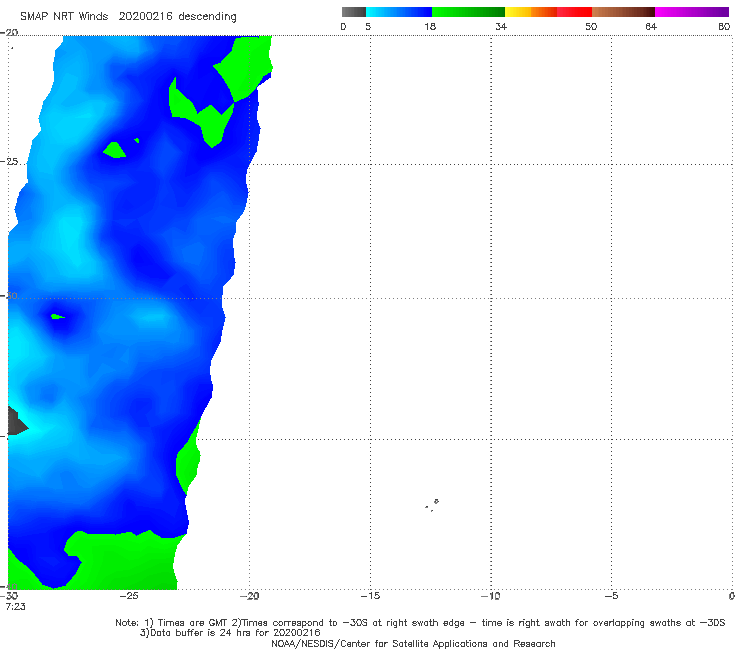Click the small green triangle patch near latitude -25
Viewport: 740px width, 650px height.
(x=114, y=150)
